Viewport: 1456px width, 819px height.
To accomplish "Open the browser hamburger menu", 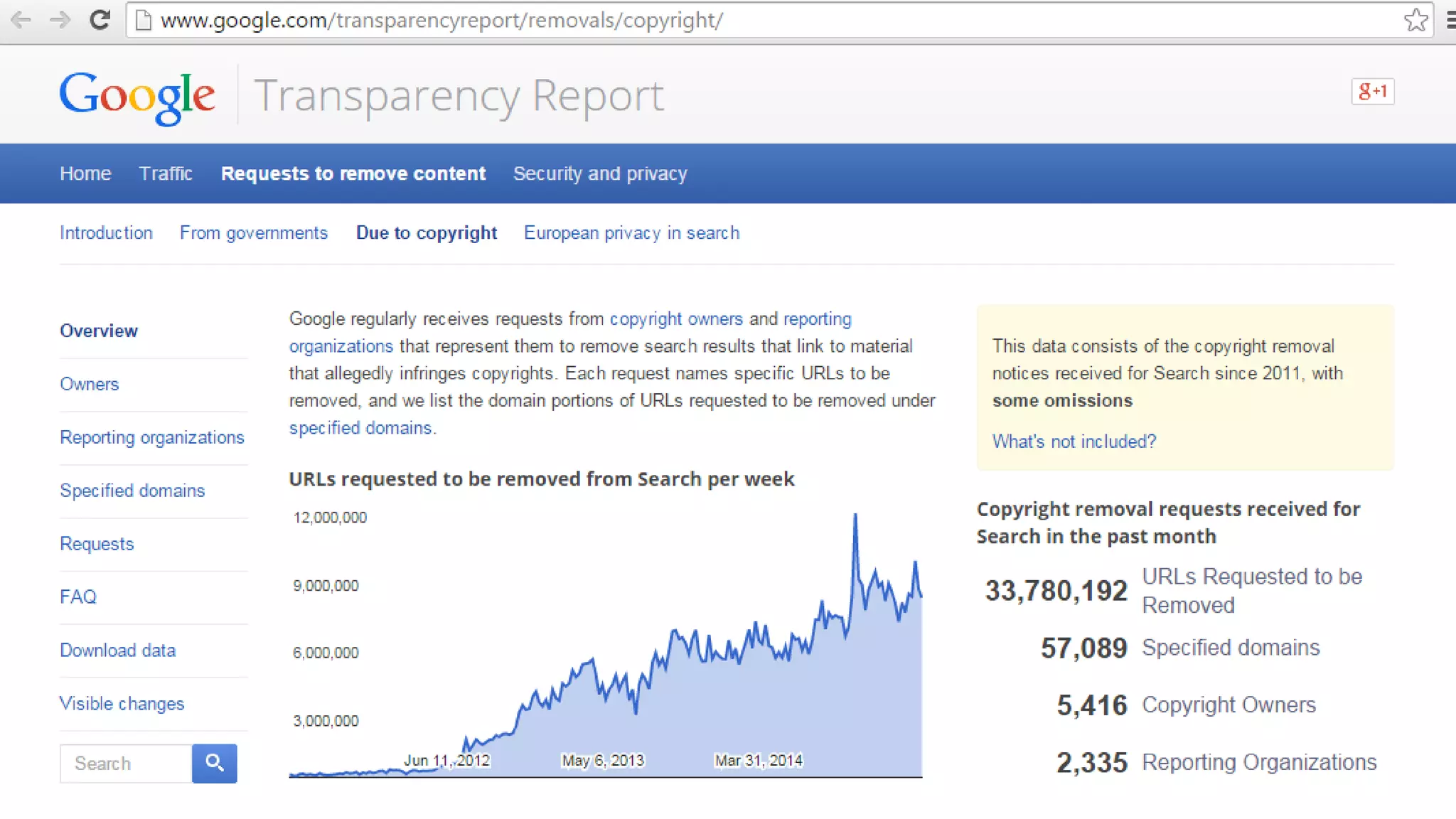I will coord(1450,20).
